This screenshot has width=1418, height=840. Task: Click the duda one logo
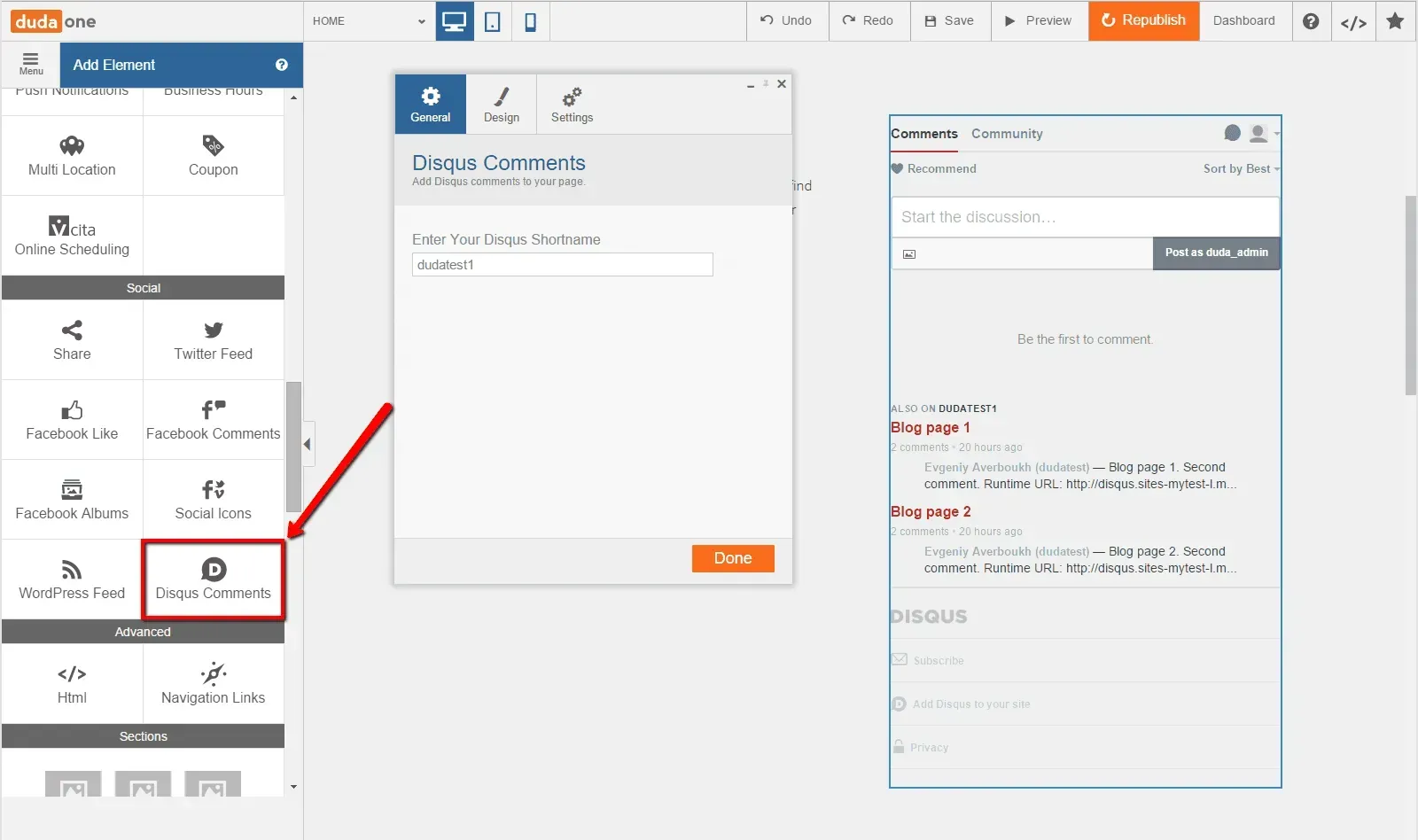(53, 21)
